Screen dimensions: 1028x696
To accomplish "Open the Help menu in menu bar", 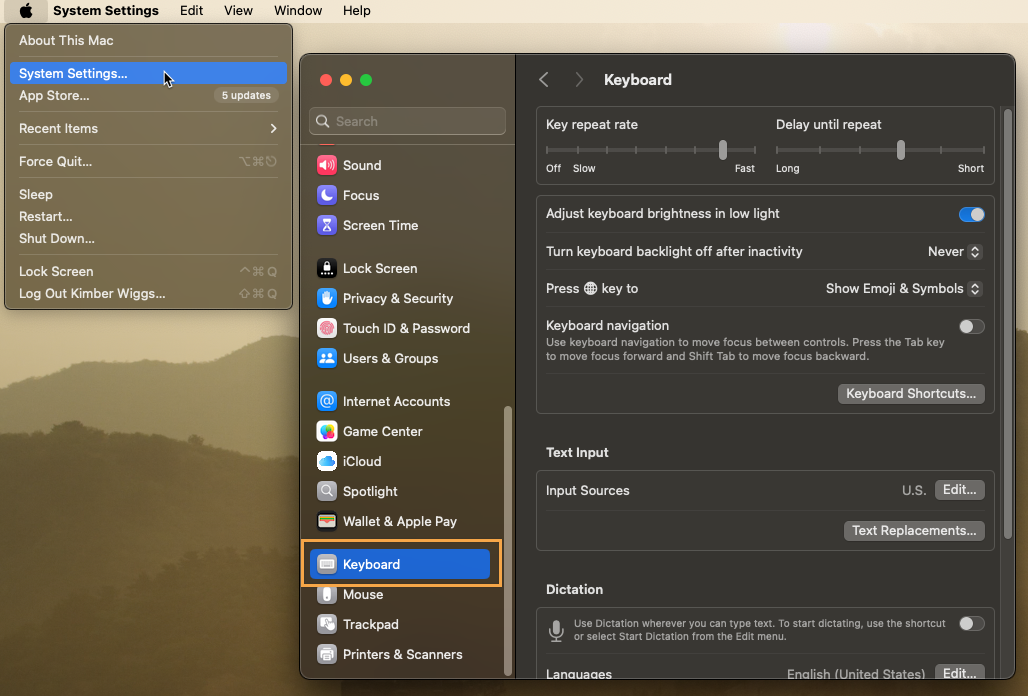I will pos(357,10).
